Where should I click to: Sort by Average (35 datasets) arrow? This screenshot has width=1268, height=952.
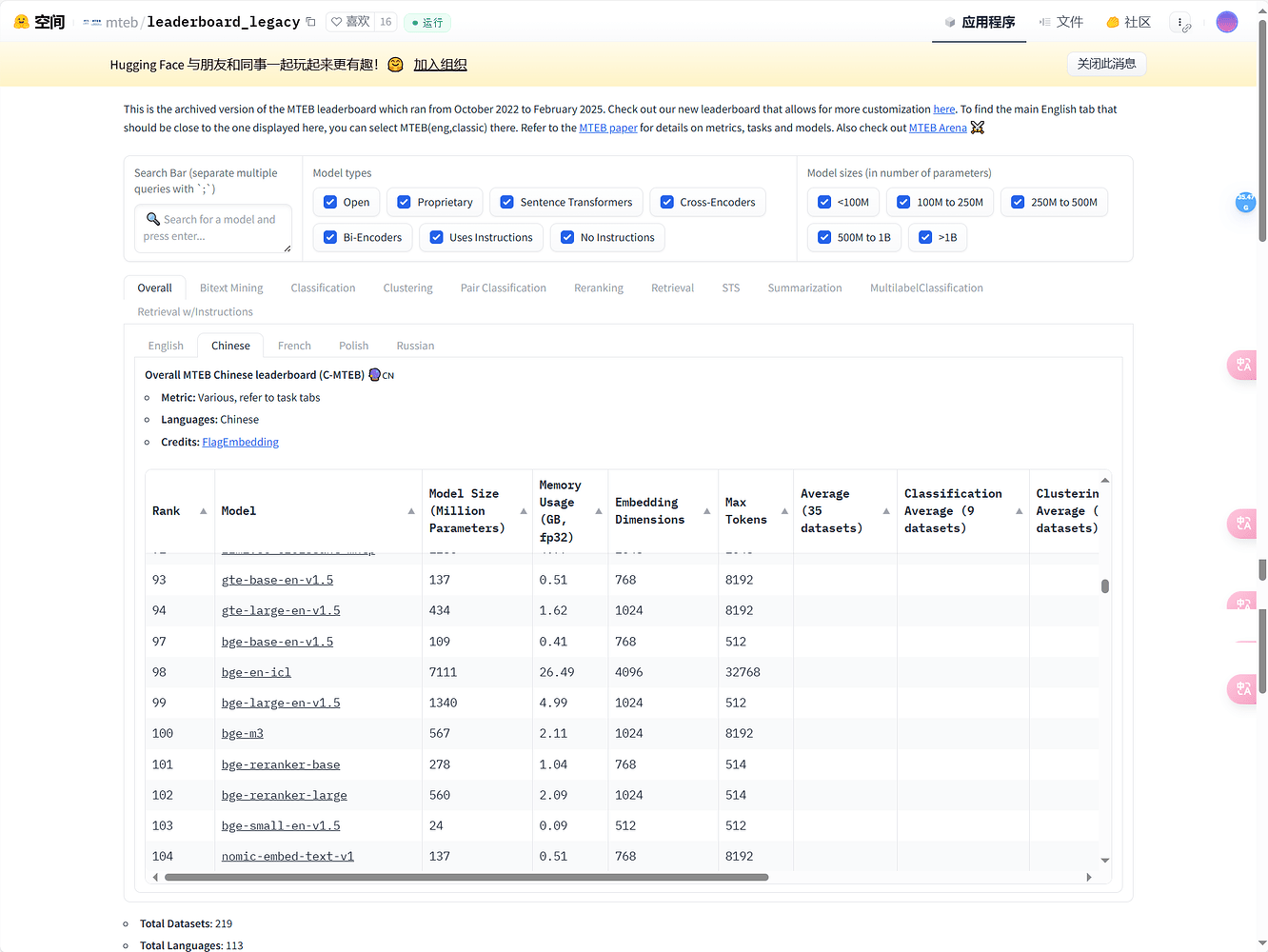(886, 511)
